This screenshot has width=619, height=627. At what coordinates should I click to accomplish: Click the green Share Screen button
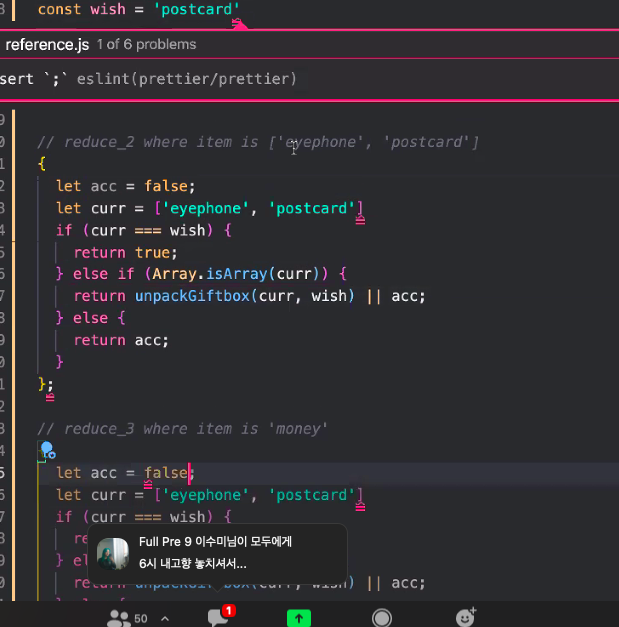click(x=299, y=618)
